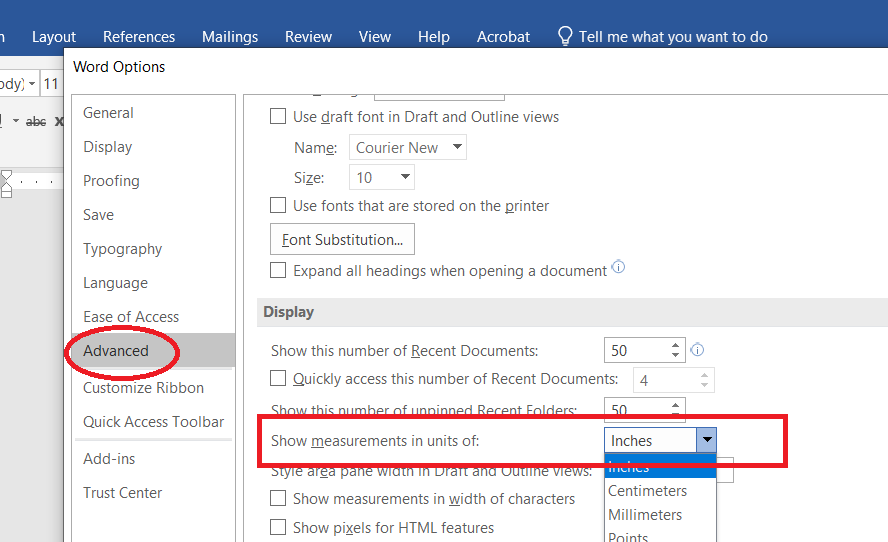
Task: Toggle Show pixels for HTML features
Action: click(279, 527)
